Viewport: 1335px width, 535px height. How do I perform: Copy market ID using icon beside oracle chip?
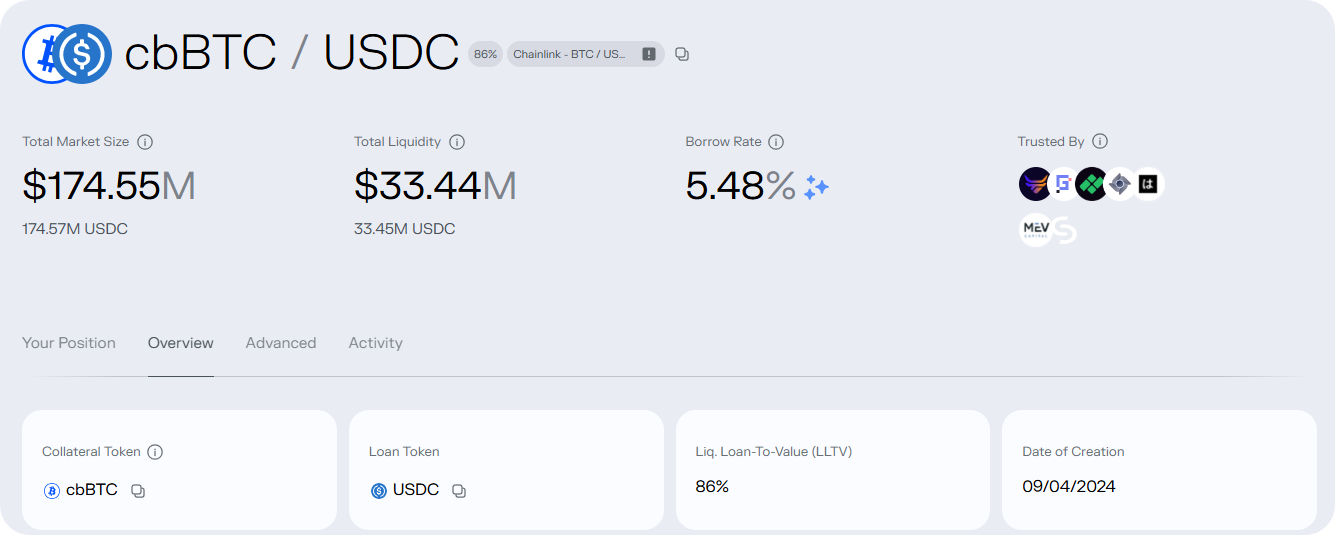tap(682, 54)
